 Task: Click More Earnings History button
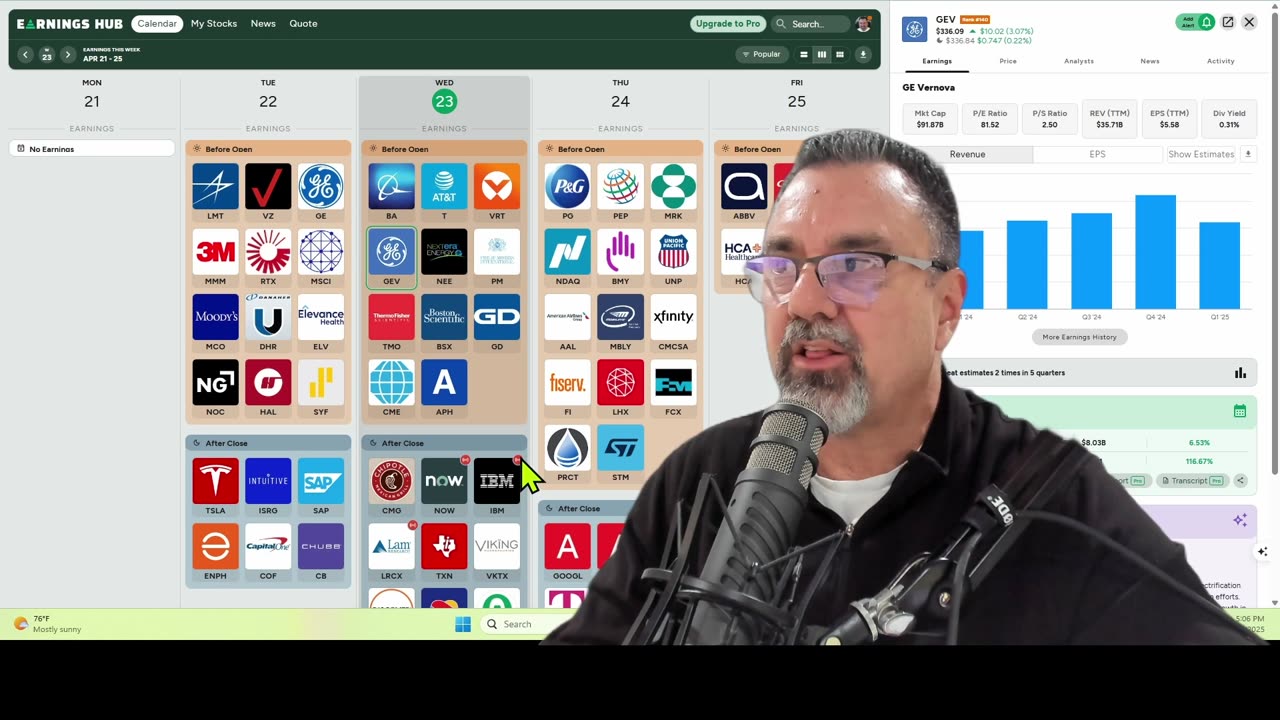[1079, 337]
